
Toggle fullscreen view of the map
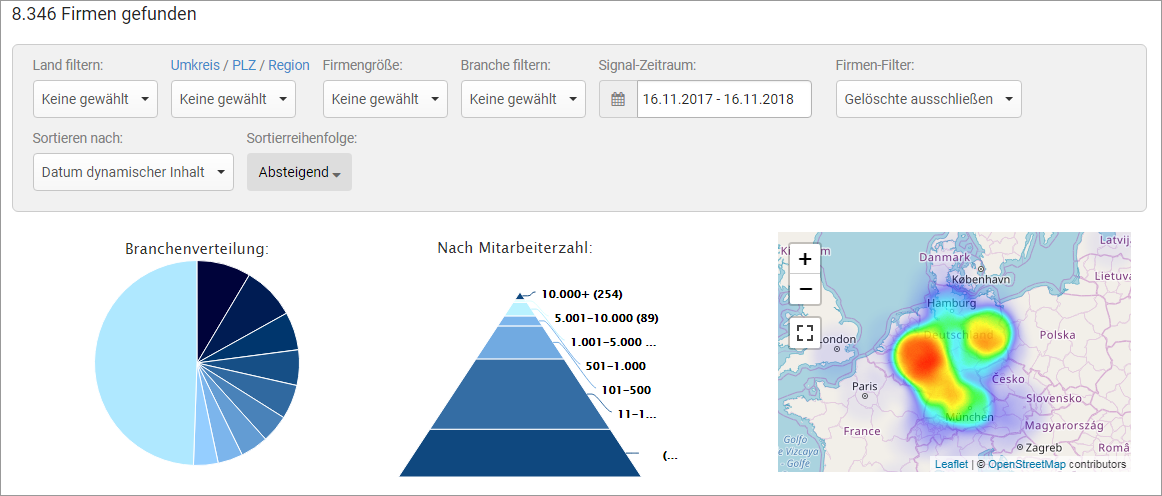tap(806, 332)
